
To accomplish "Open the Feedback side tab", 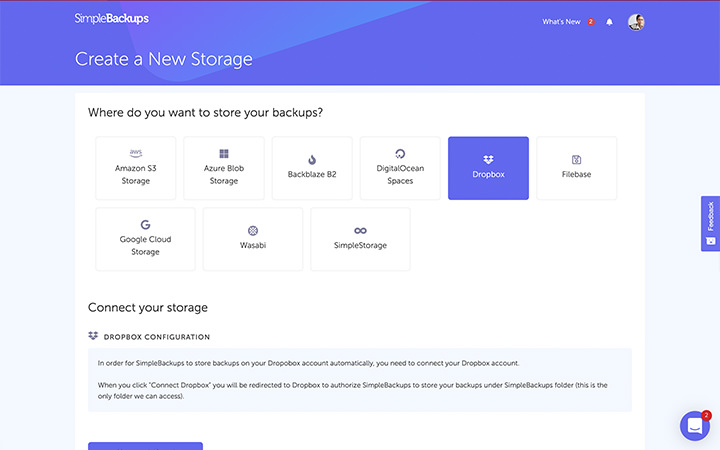I will click(710, 224).
